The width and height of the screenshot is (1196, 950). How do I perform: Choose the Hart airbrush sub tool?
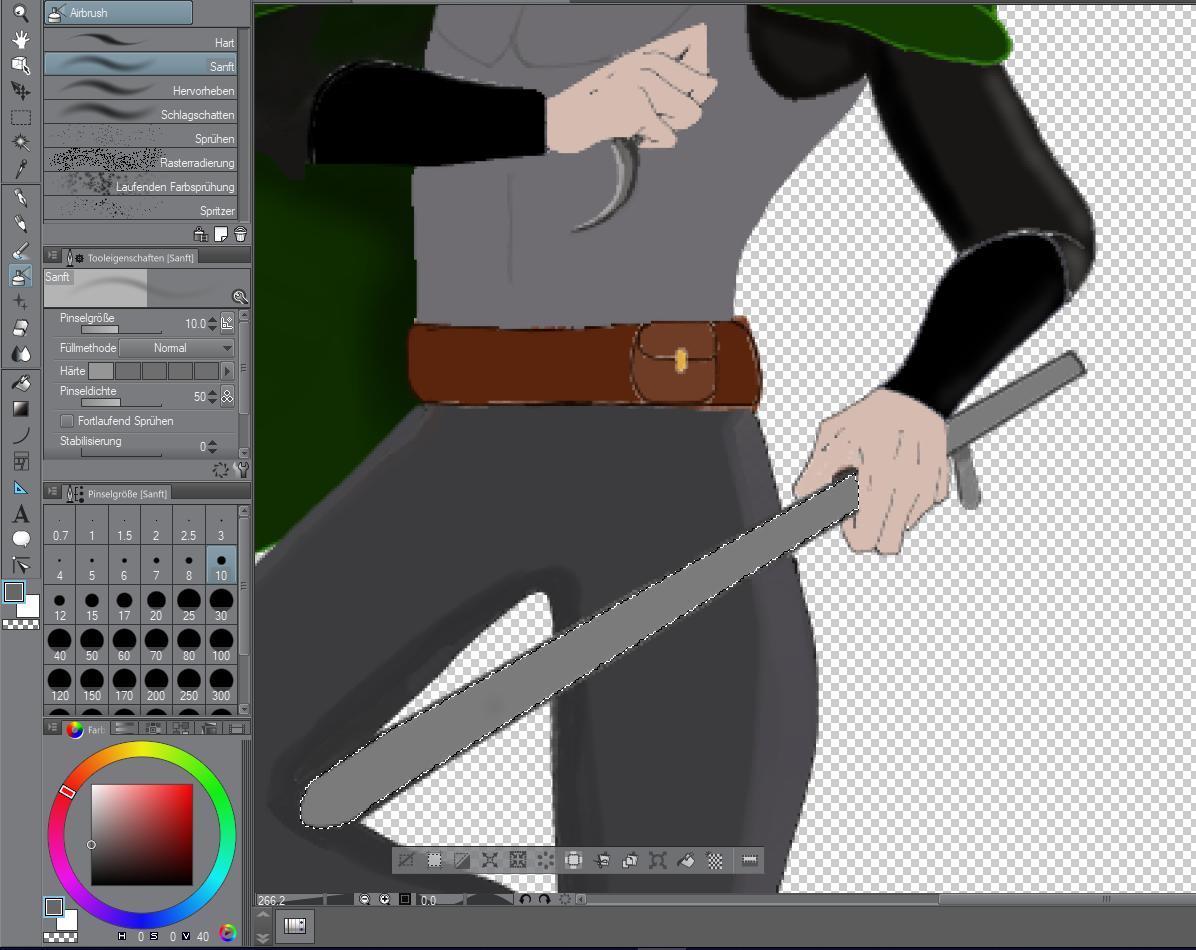tap(140, 40)
